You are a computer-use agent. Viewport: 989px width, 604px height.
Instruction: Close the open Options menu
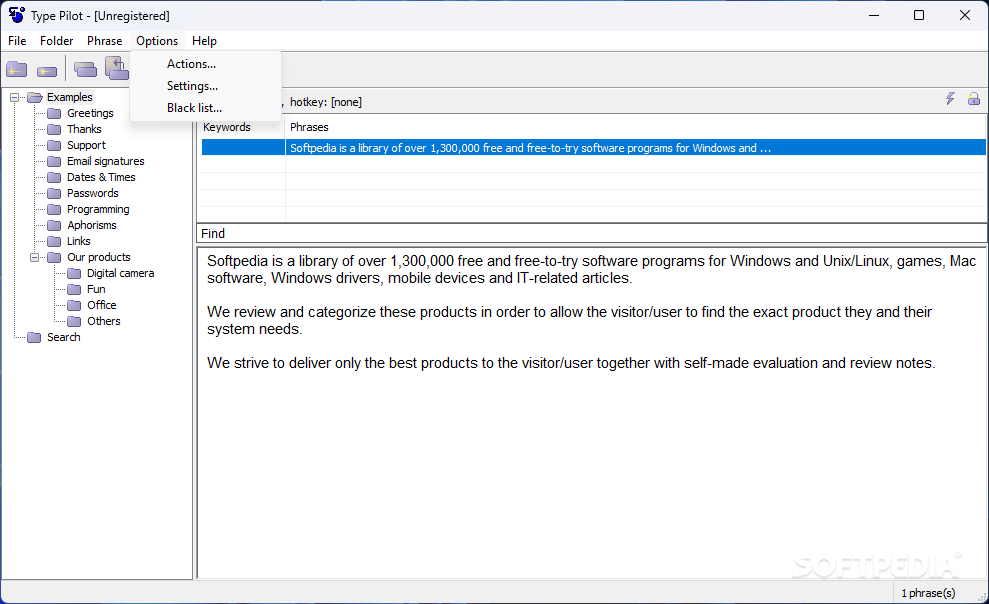157,40
